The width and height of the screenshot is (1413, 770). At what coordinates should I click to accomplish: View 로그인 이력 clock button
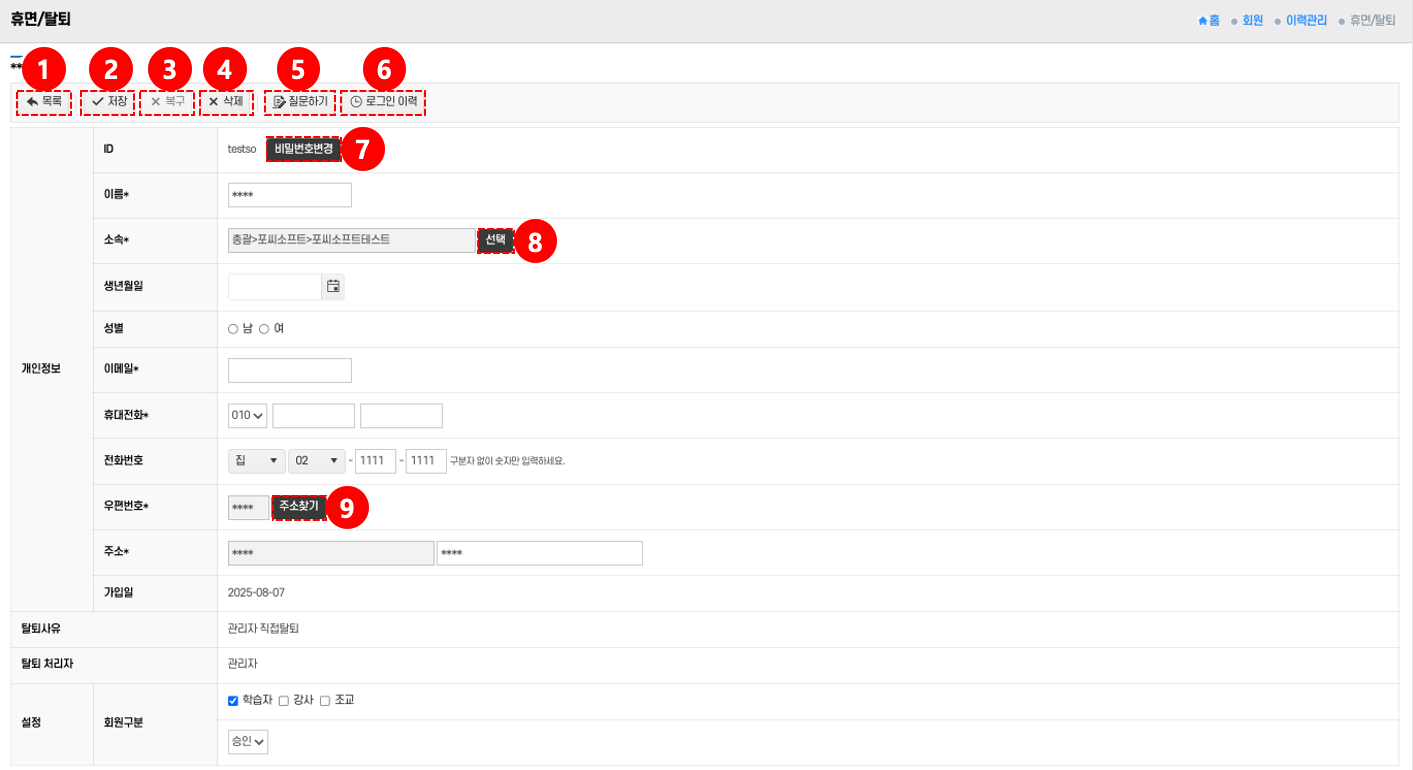tap(383, 102)
